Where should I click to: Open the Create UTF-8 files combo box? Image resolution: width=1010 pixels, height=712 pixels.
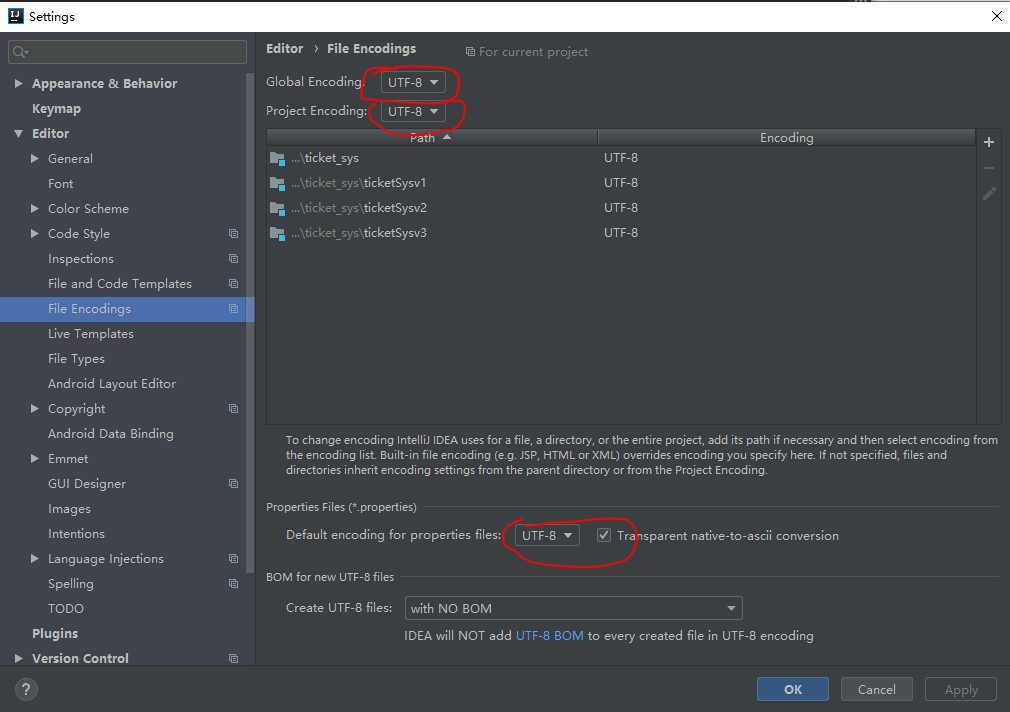tap(573, 608)
